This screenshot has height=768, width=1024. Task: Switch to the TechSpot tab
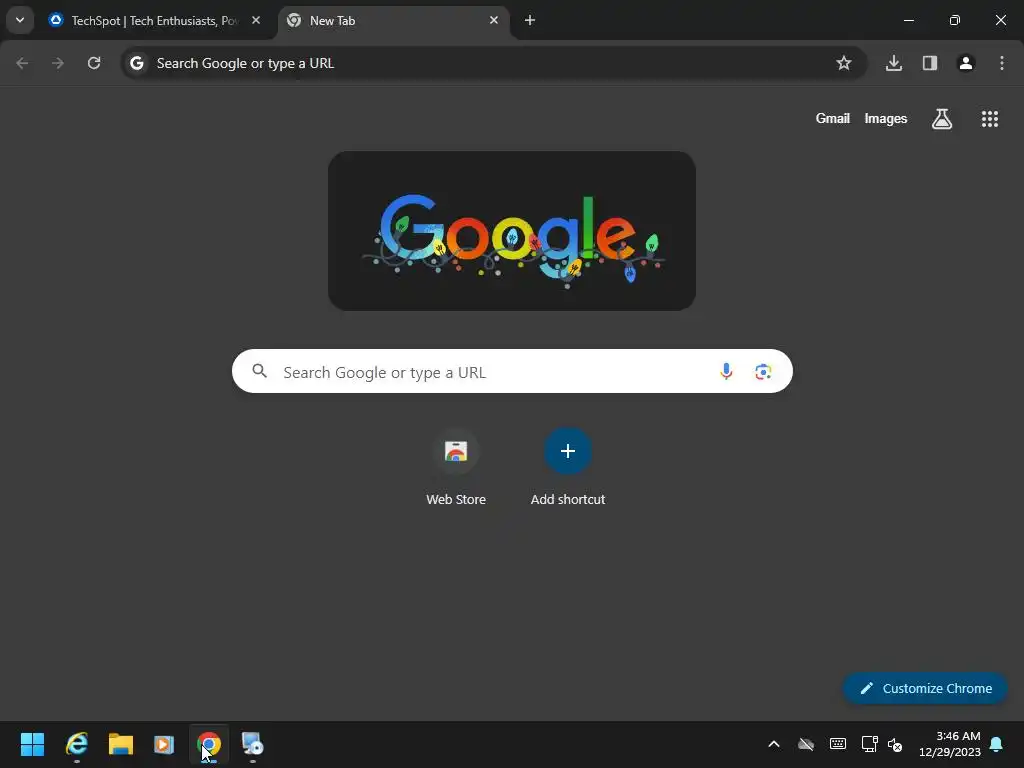click(155, 21)
